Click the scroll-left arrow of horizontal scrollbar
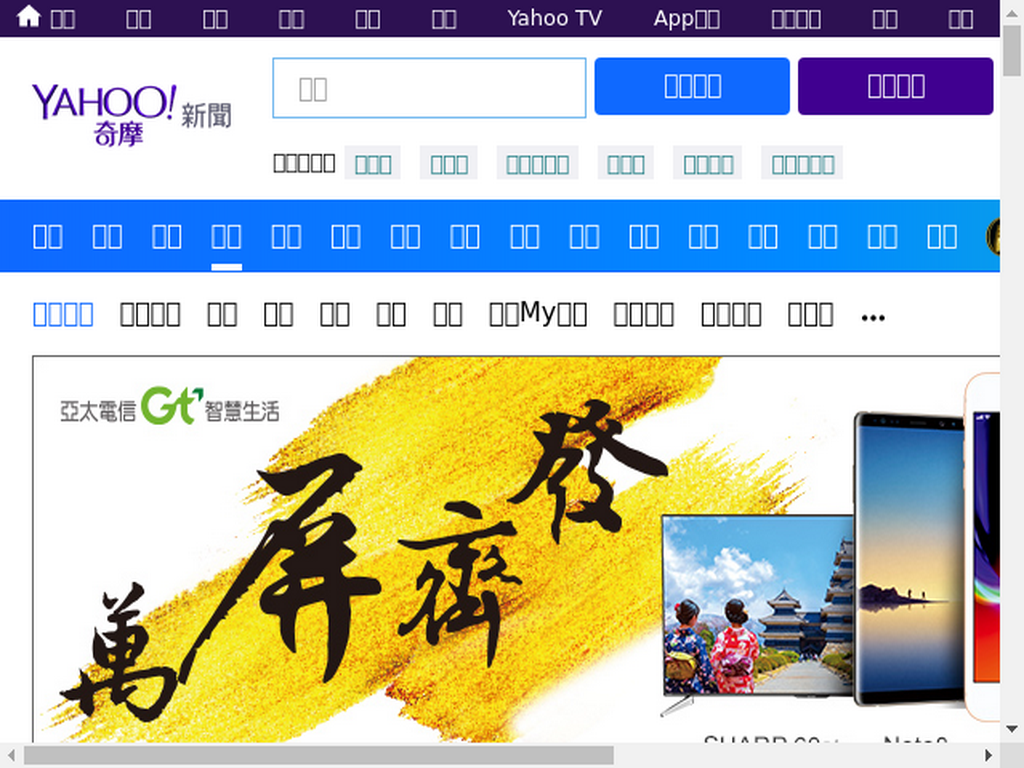 (11, 755)
